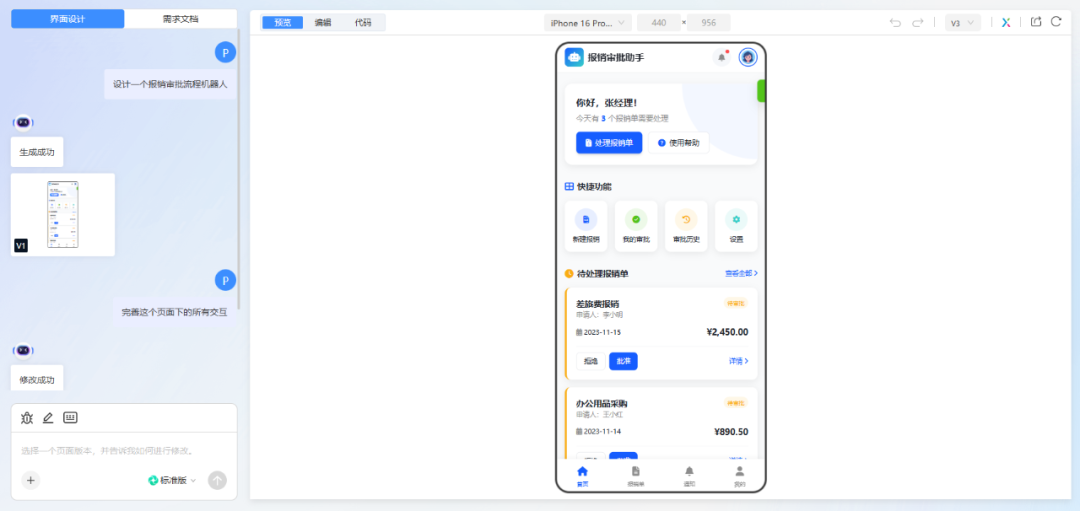Select the 界面设计 tab

coord(68,19)
